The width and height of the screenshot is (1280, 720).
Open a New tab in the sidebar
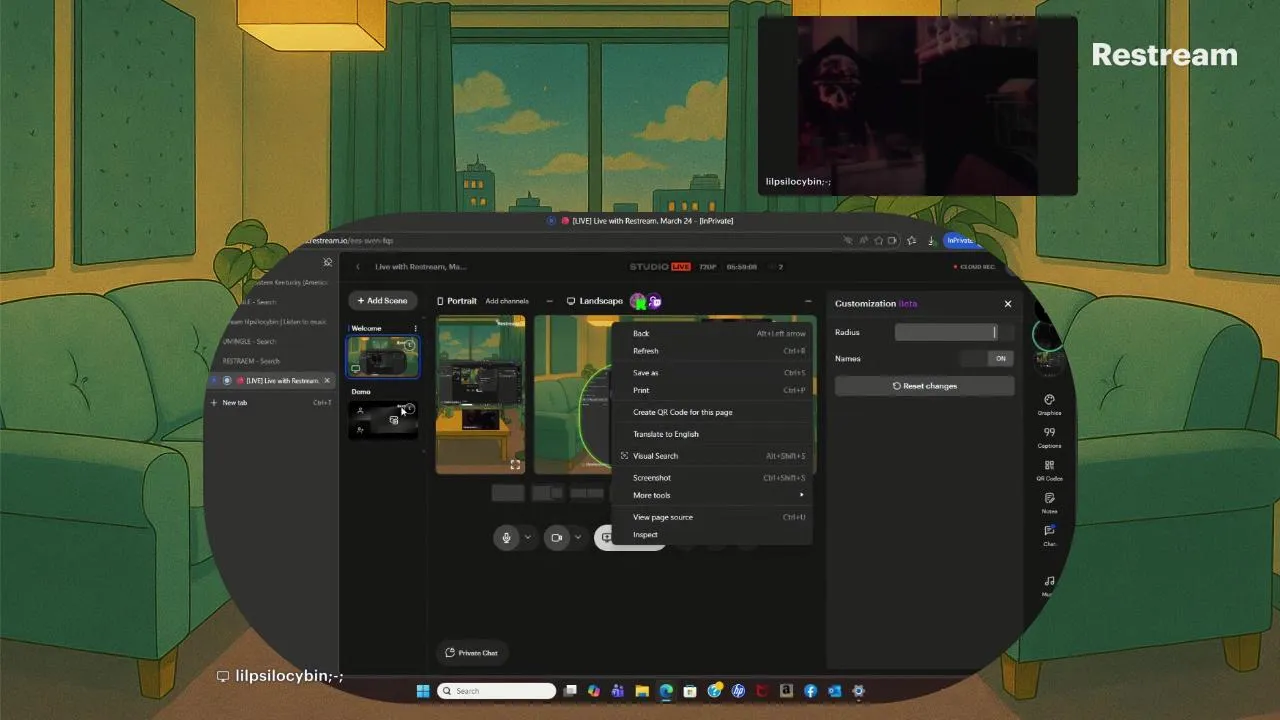pyautogui.click(x=270, y=402)
